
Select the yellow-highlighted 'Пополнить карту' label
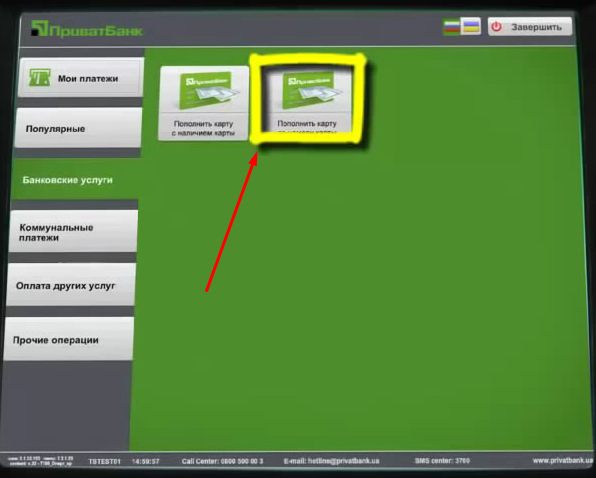pyautogui.click(x=307, y=125)
